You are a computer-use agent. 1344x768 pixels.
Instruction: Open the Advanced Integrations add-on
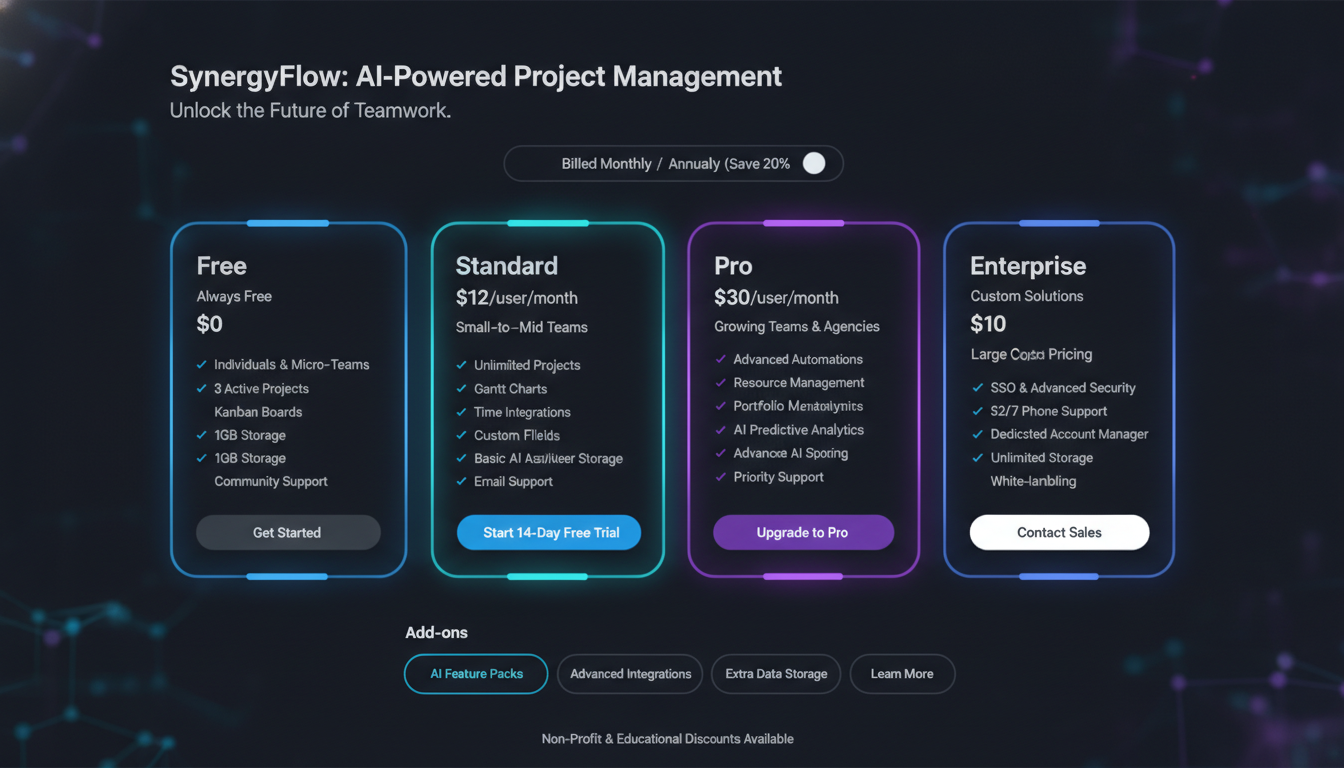630,674
